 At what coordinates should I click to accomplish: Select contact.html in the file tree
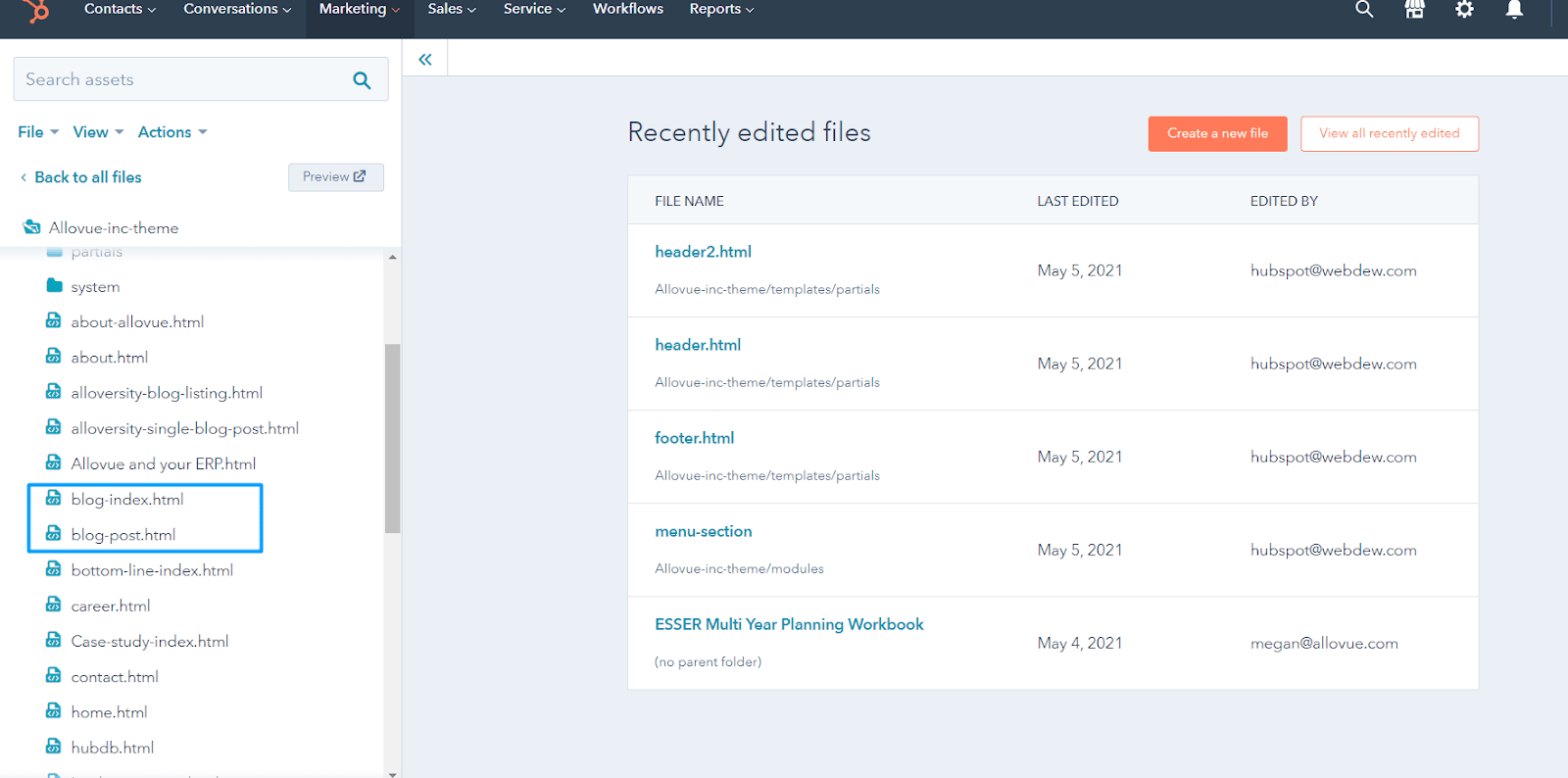[x=115, y=677]
